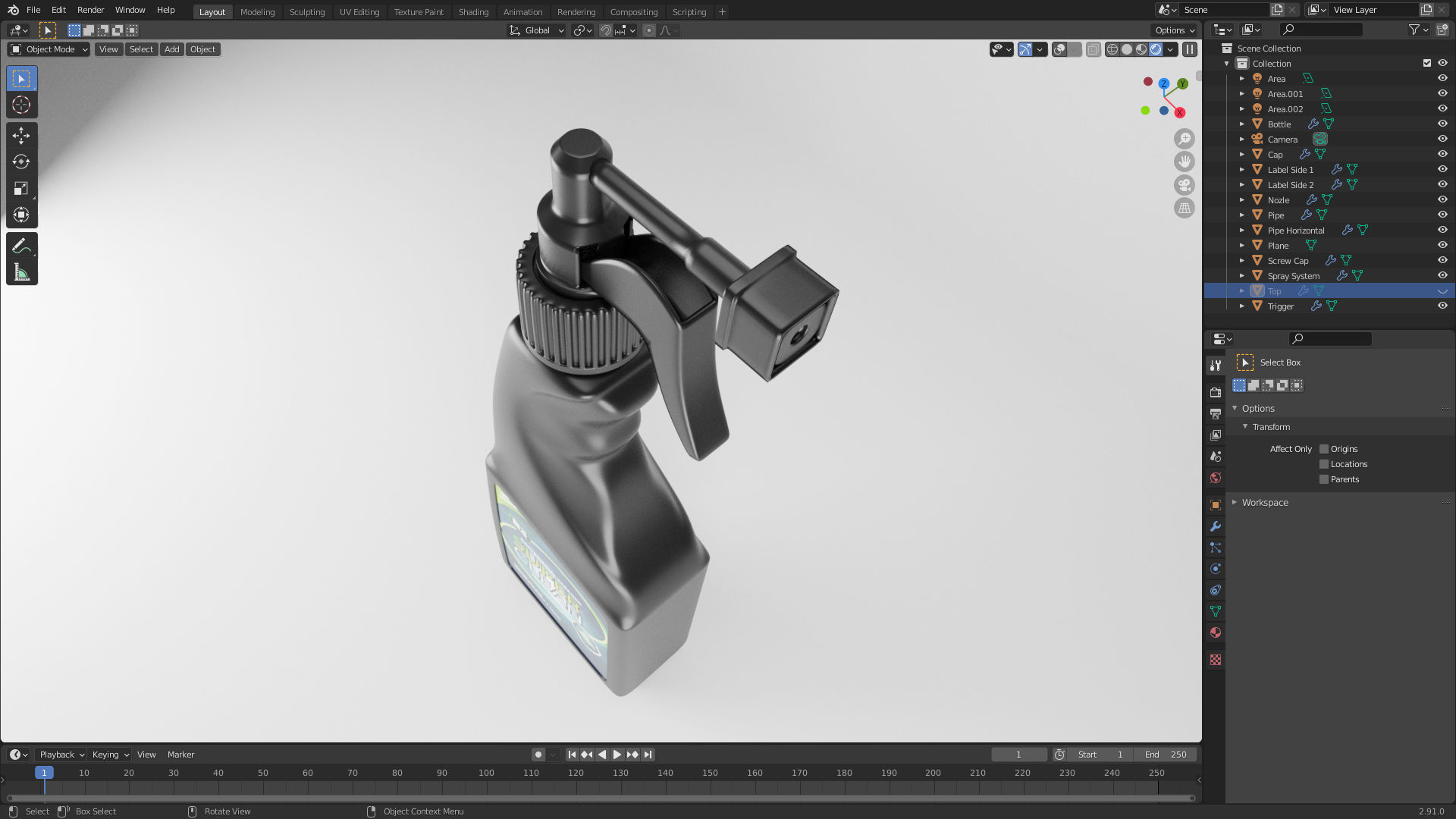This screenshot has height=819, width=1456.
Task: Open the Render menu
Action: (x=90, y=10)
